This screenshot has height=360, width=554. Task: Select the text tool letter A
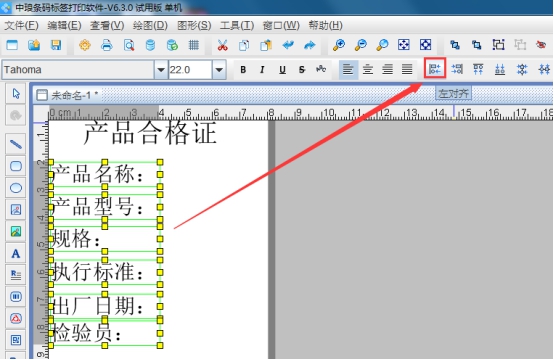pos(16,253)
